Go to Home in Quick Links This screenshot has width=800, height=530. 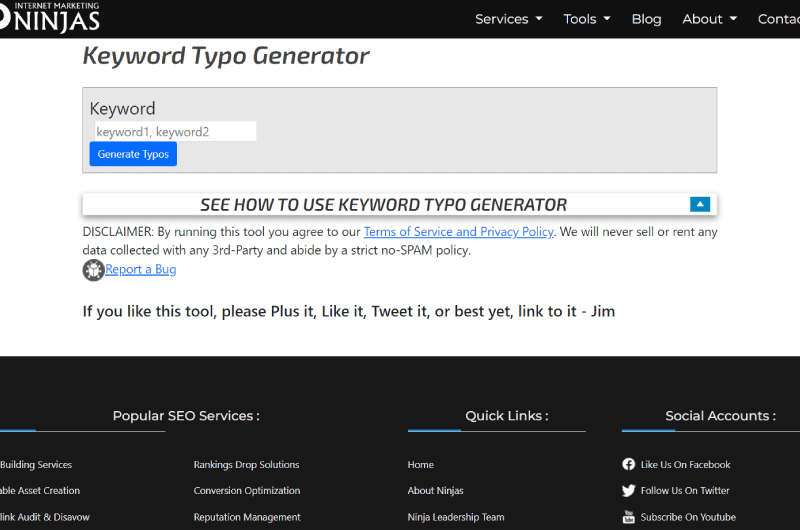pos(420,465)
